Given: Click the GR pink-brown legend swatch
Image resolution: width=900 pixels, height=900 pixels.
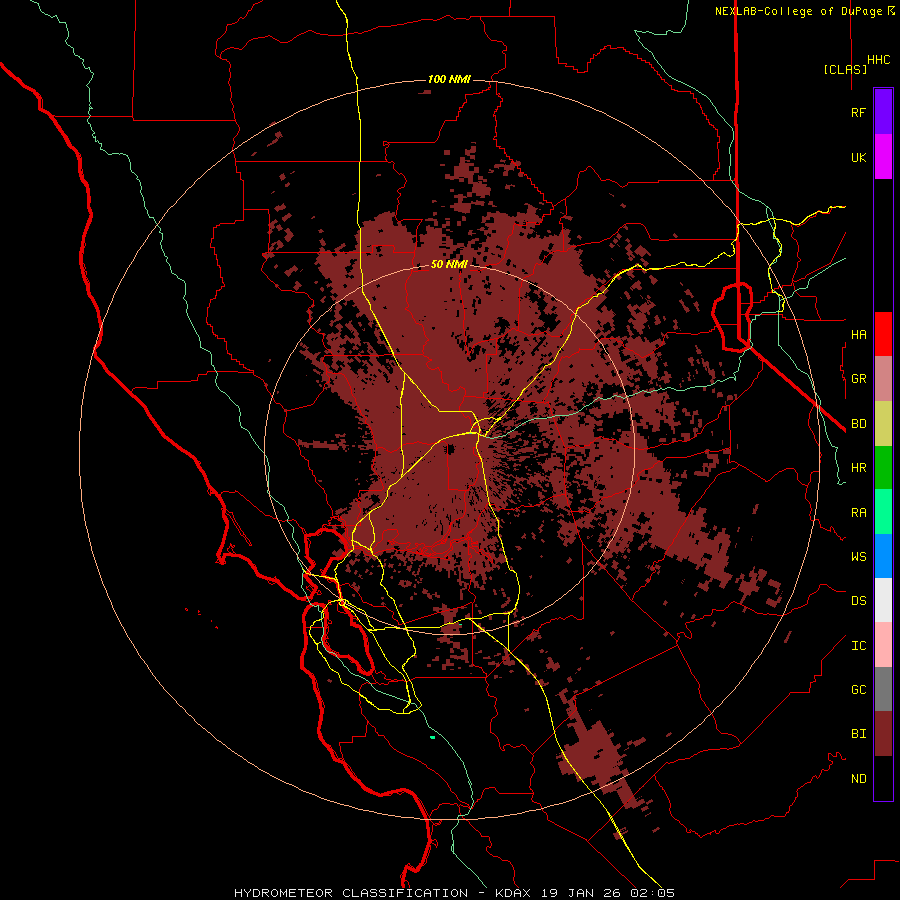Looking at the screenshot, I should point(883,379).
